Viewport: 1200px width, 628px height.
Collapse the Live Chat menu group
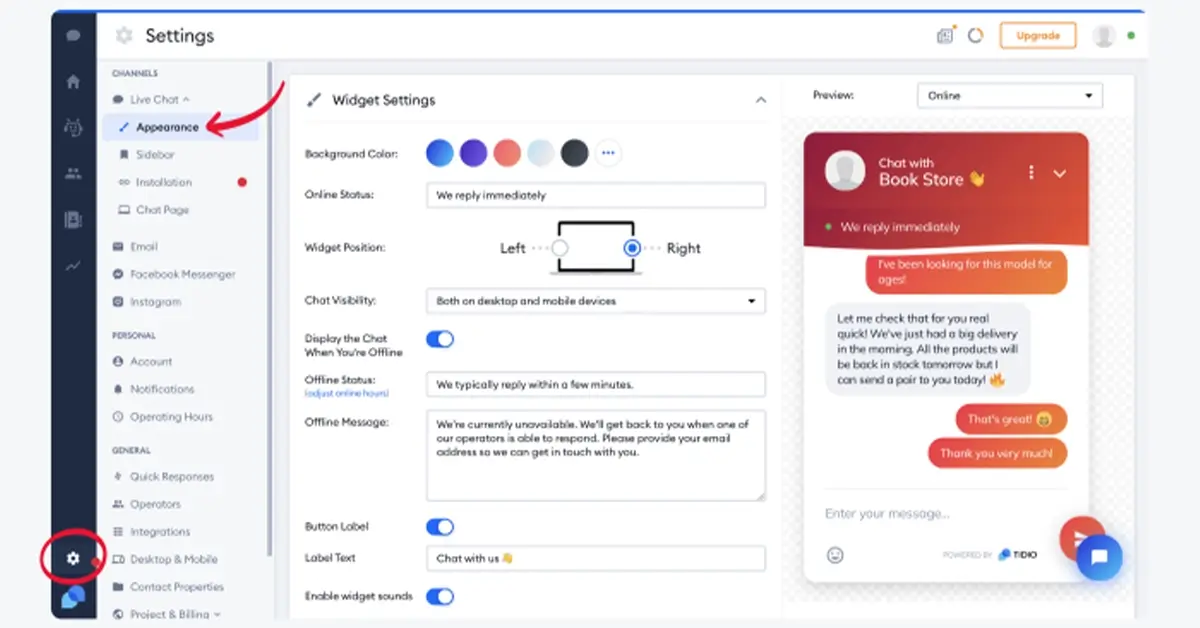(x=150, y=100)
